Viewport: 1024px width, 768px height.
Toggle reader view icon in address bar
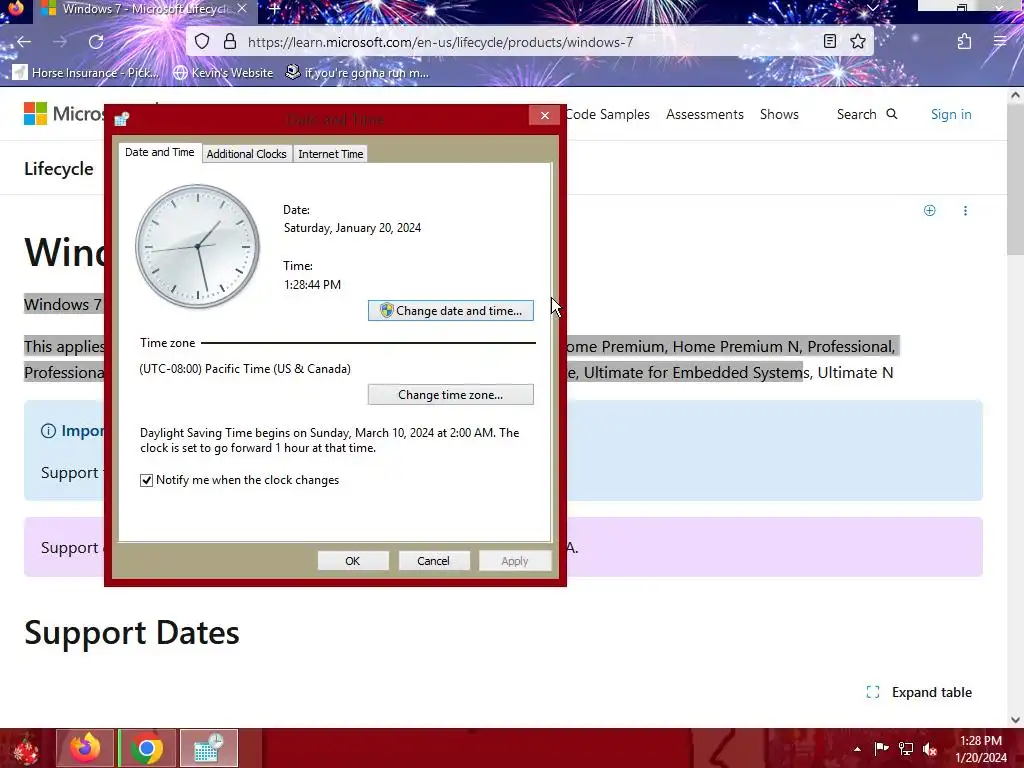(829, 42)
